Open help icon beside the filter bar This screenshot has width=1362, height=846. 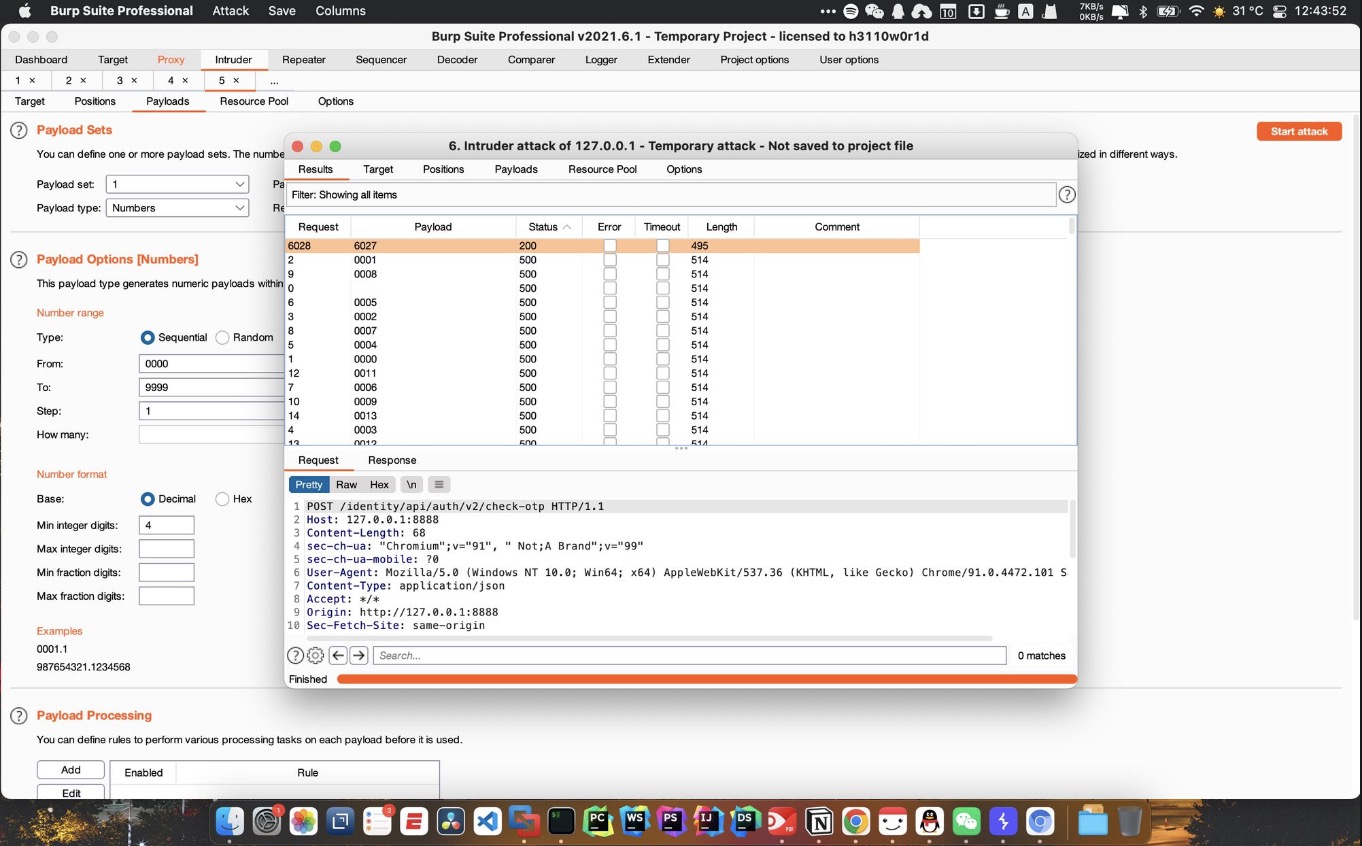(x=1067, y=195)
